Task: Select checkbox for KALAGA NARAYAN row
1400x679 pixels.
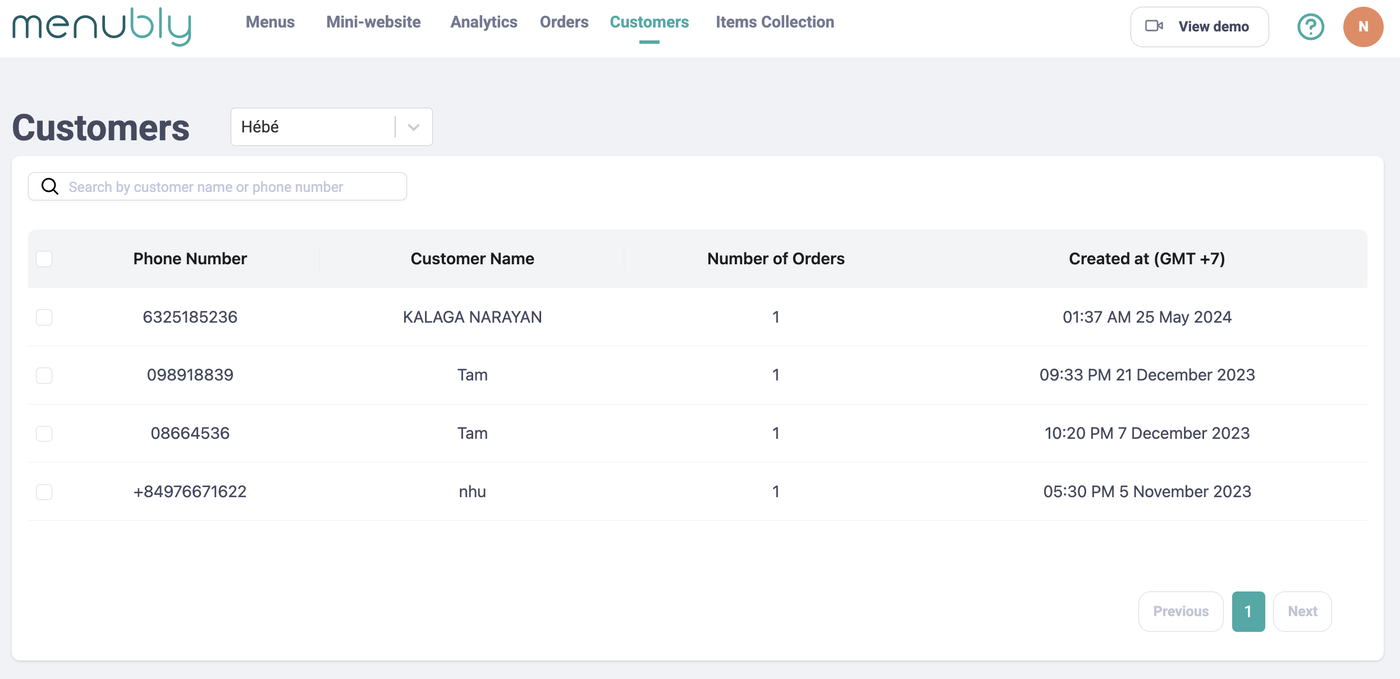Action: click(x=44, y=317)
